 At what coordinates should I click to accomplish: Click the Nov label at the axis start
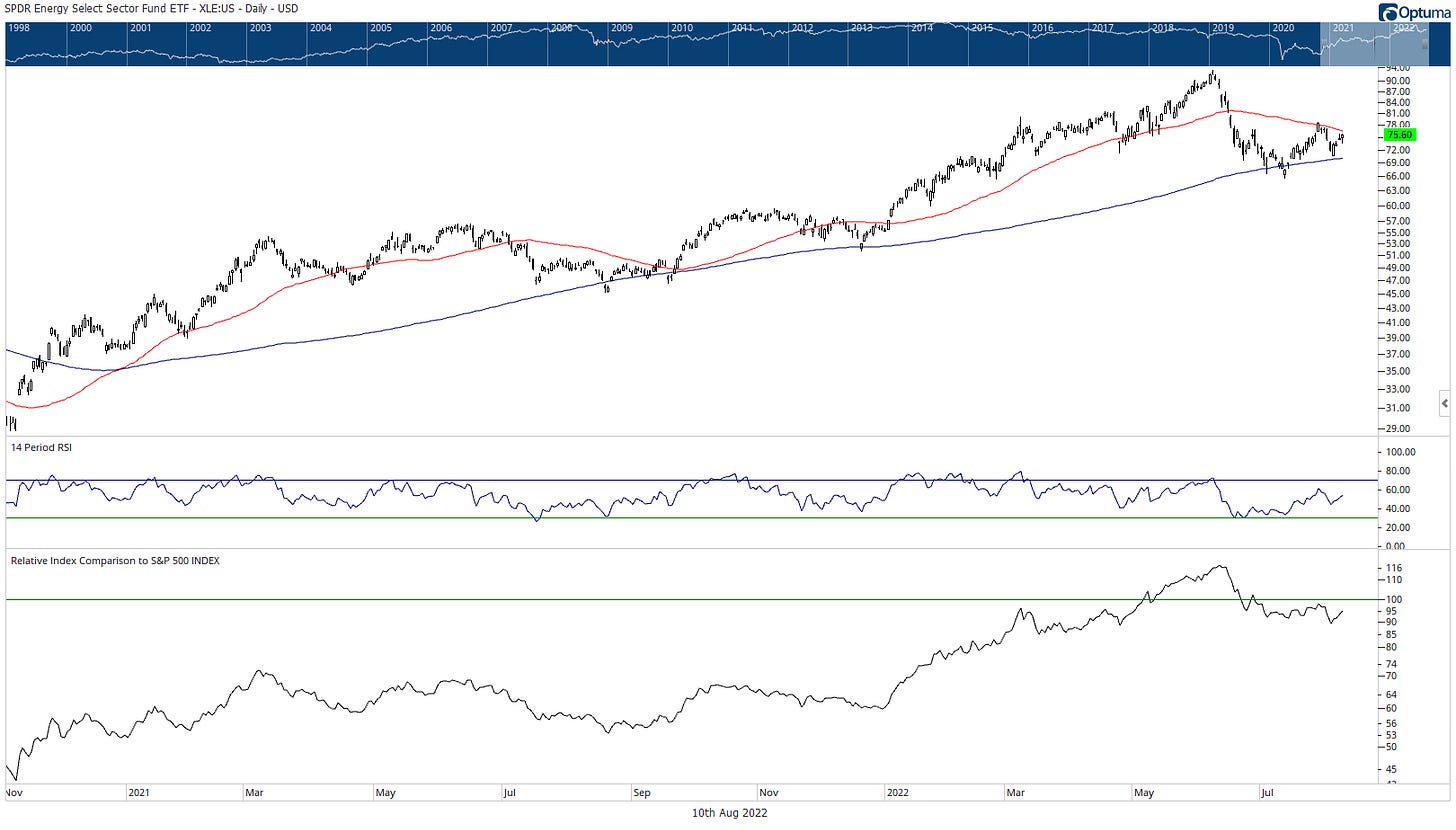tap(15, 793)
